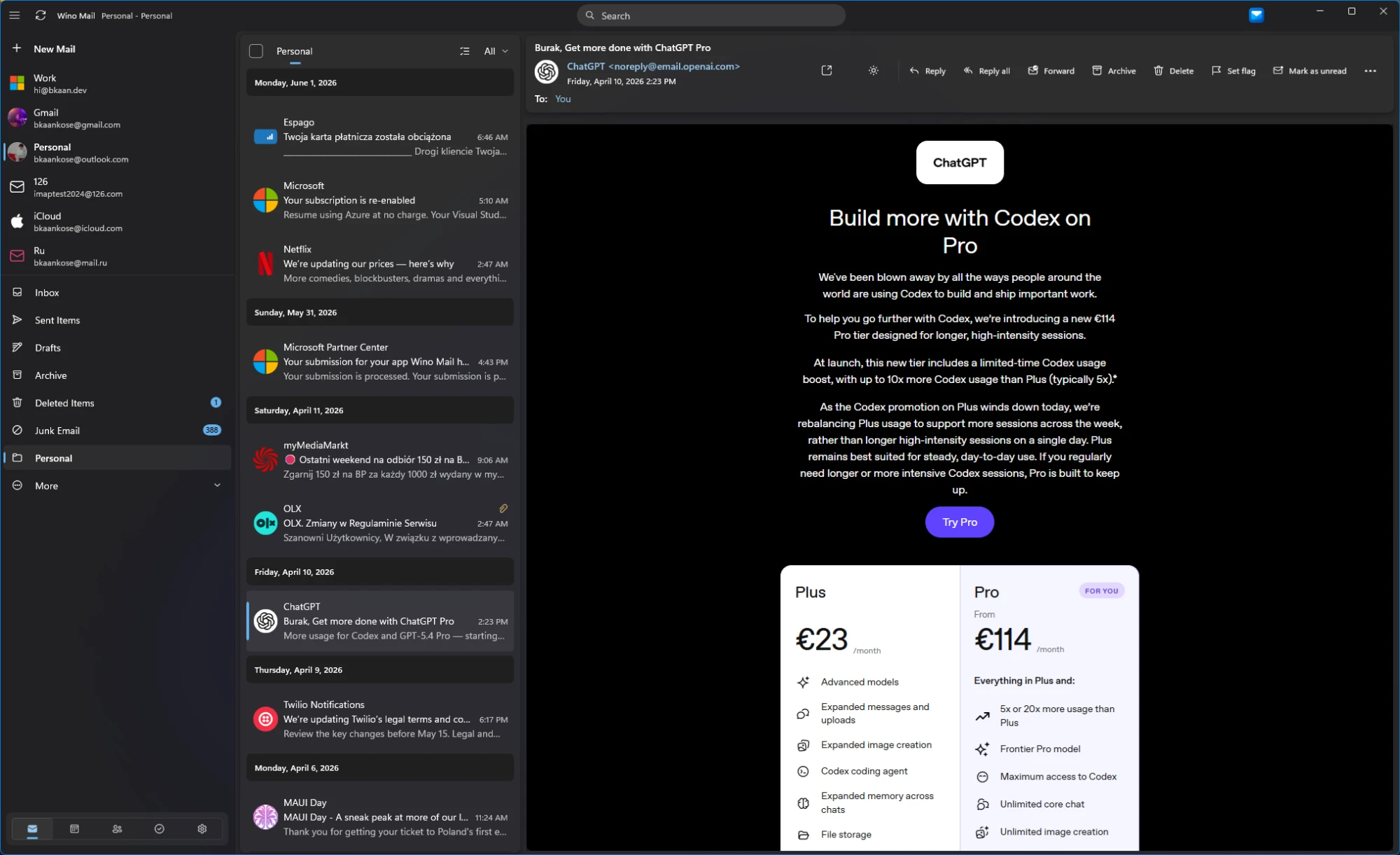The image size is (1400, 855).
Task: Open Microsoft subscription re-enabled email
Action: pos(379,200)
